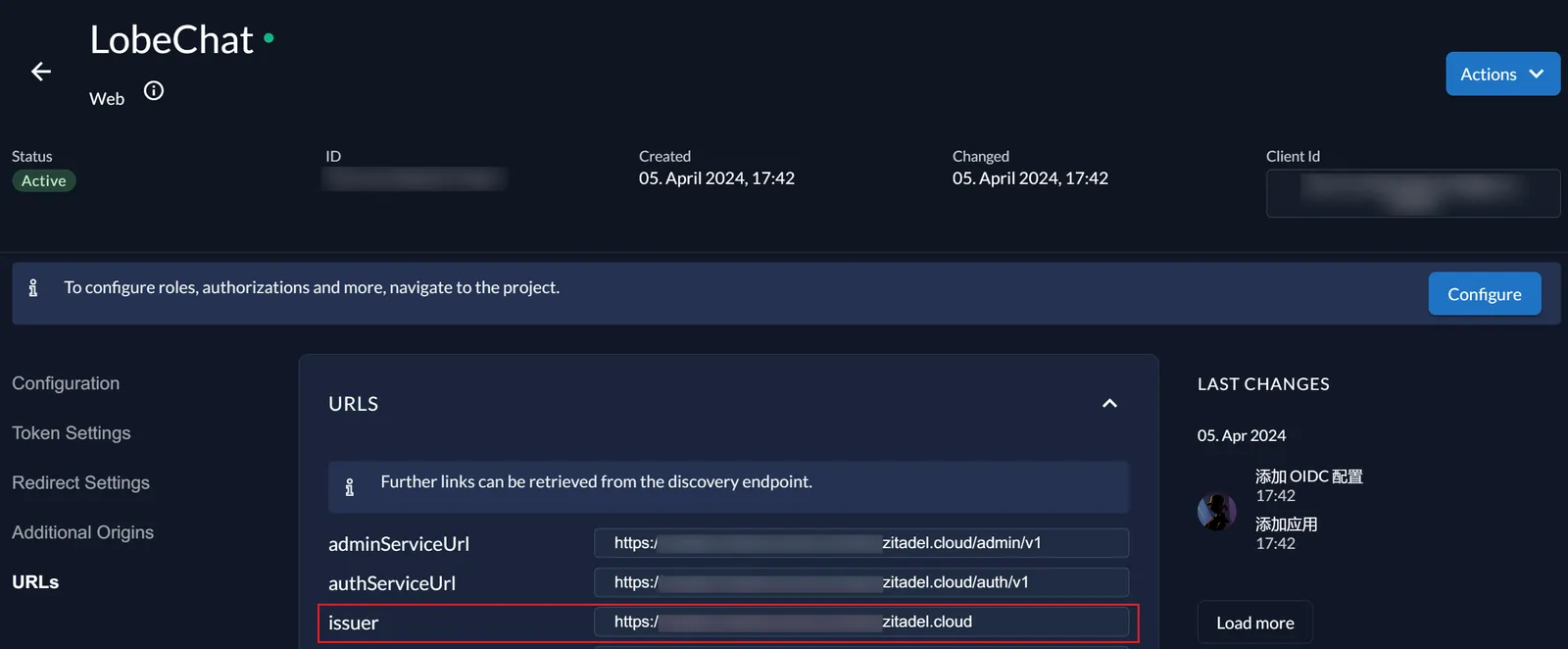Click info icon in discovery endpoint notice

(x=350, y=486)
